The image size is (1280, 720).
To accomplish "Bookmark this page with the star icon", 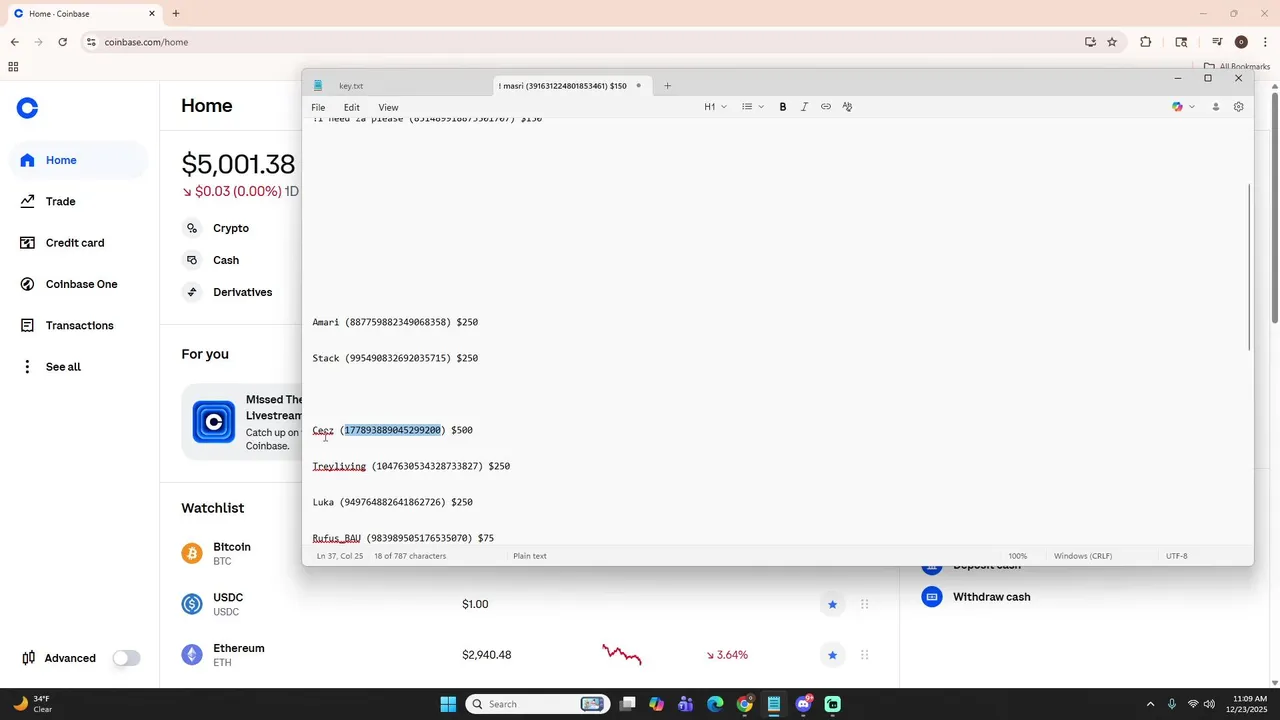I will 1112,42.
